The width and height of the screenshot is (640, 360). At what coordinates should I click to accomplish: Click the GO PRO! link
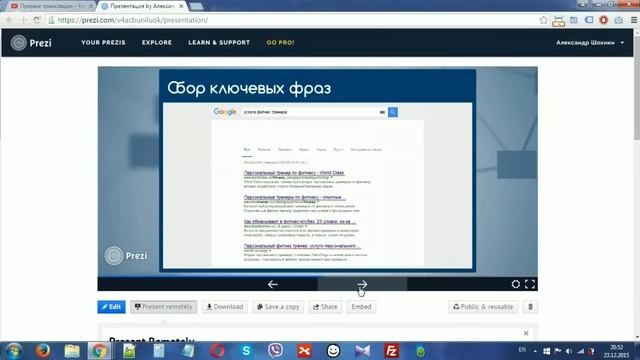[x=280, y=42]
